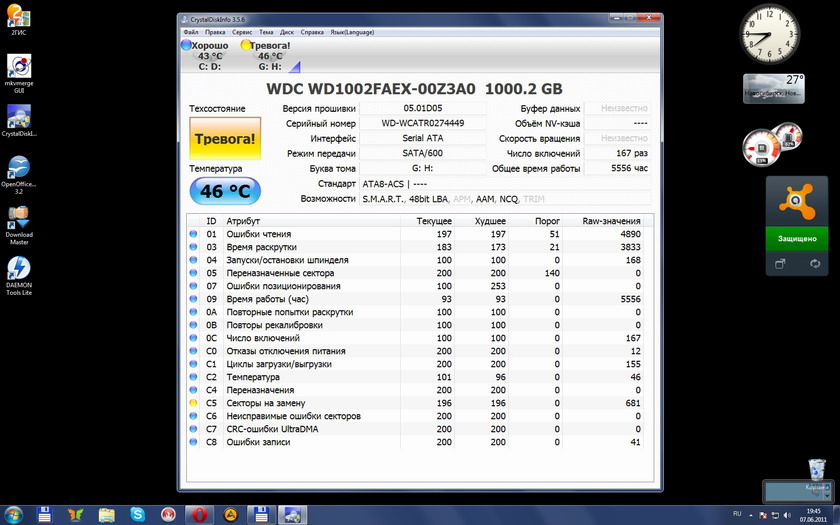Open the DAEMON Tools Lite desktop shortcut
The height and width of the screenshot is (525, 840).
[19, 276]
